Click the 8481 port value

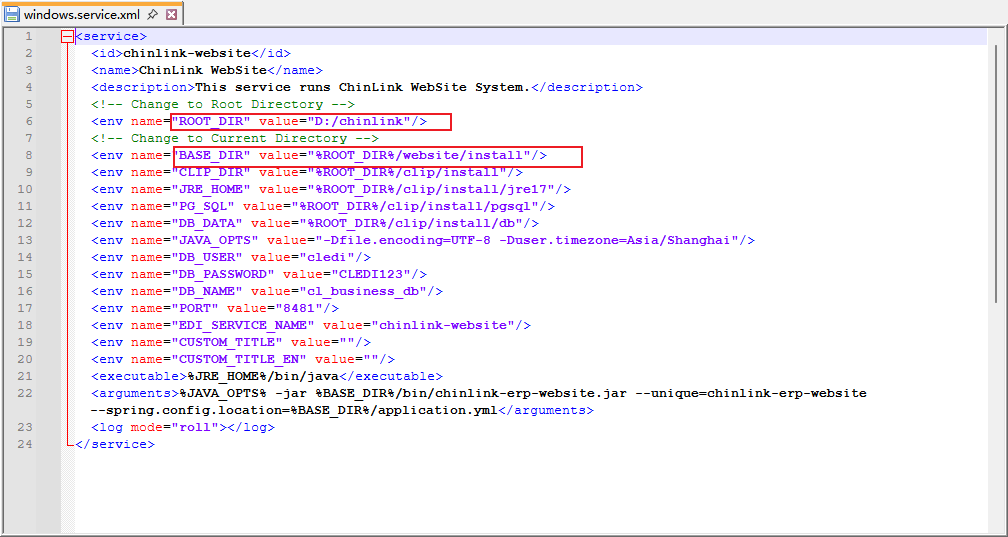click(x=298, y=308)
